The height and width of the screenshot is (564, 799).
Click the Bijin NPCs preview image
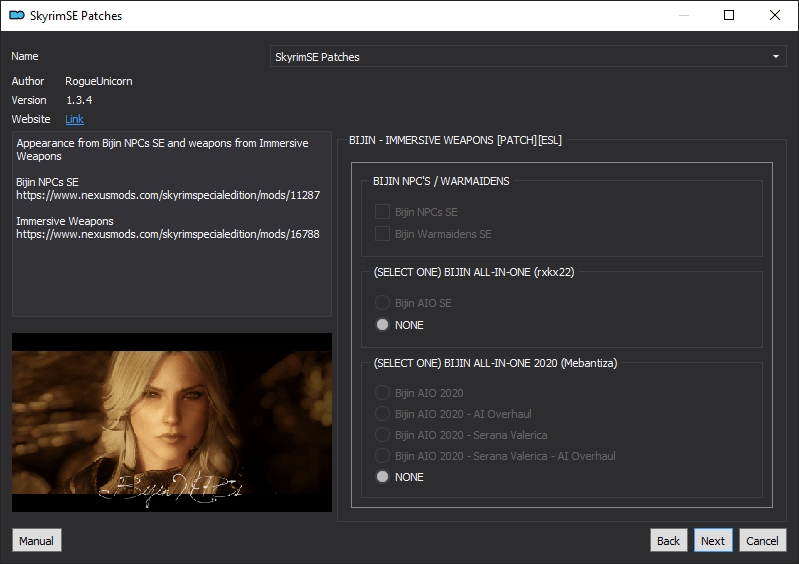click(x=172, y=422)
